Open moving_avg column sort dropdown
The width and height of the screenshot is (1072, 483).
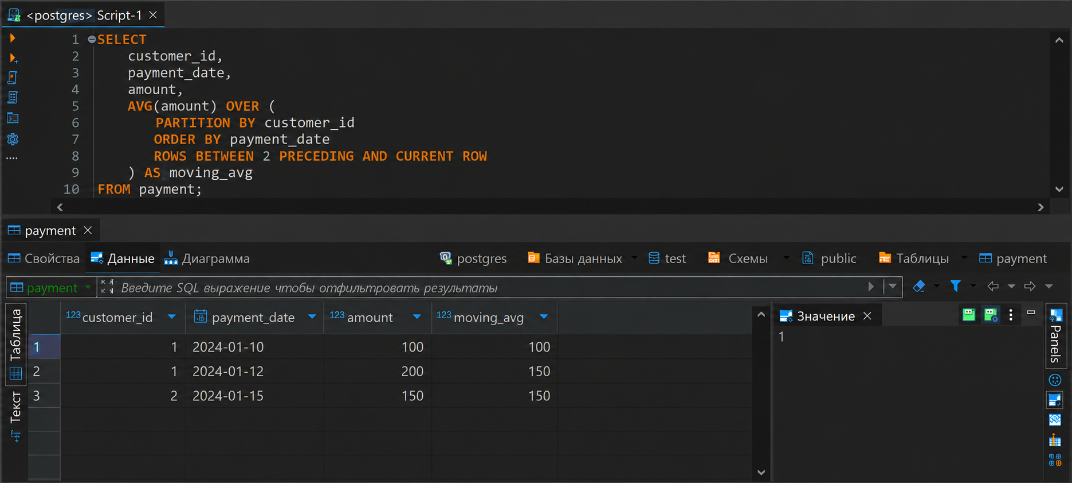point(544,317)
